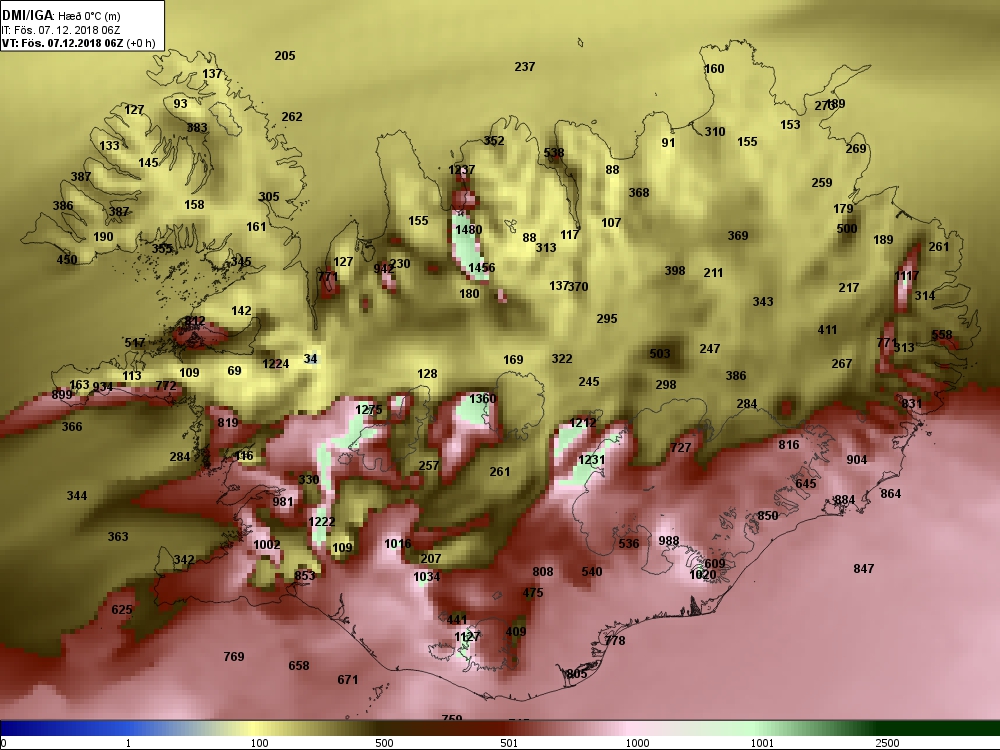
Task: Click the map value '352'
Action: pos(494,142)
